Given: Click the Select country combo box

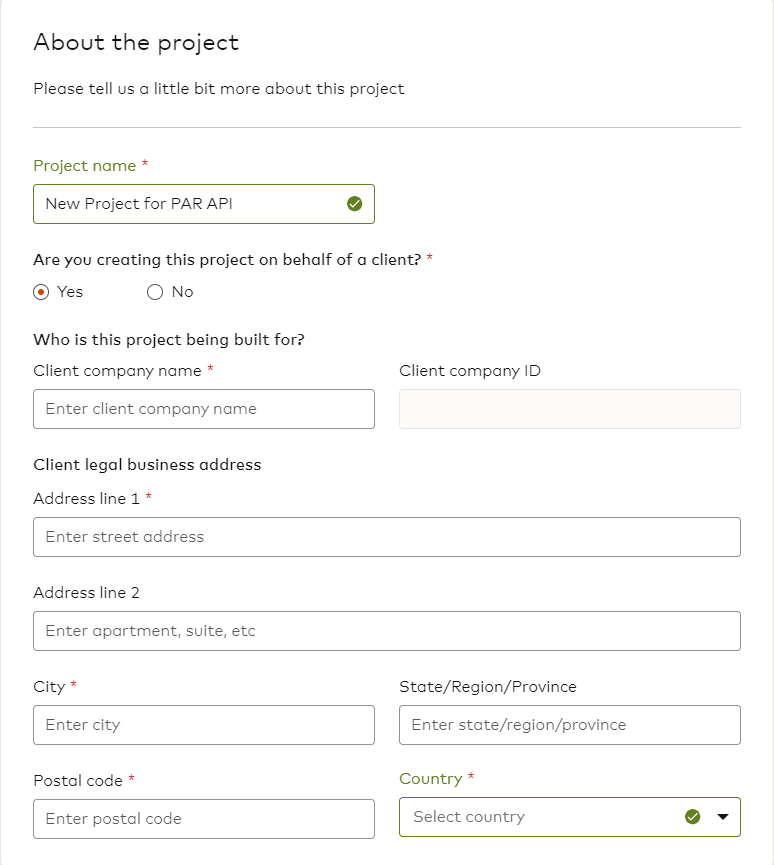Looking at the screenshot, I should point(570,817).
